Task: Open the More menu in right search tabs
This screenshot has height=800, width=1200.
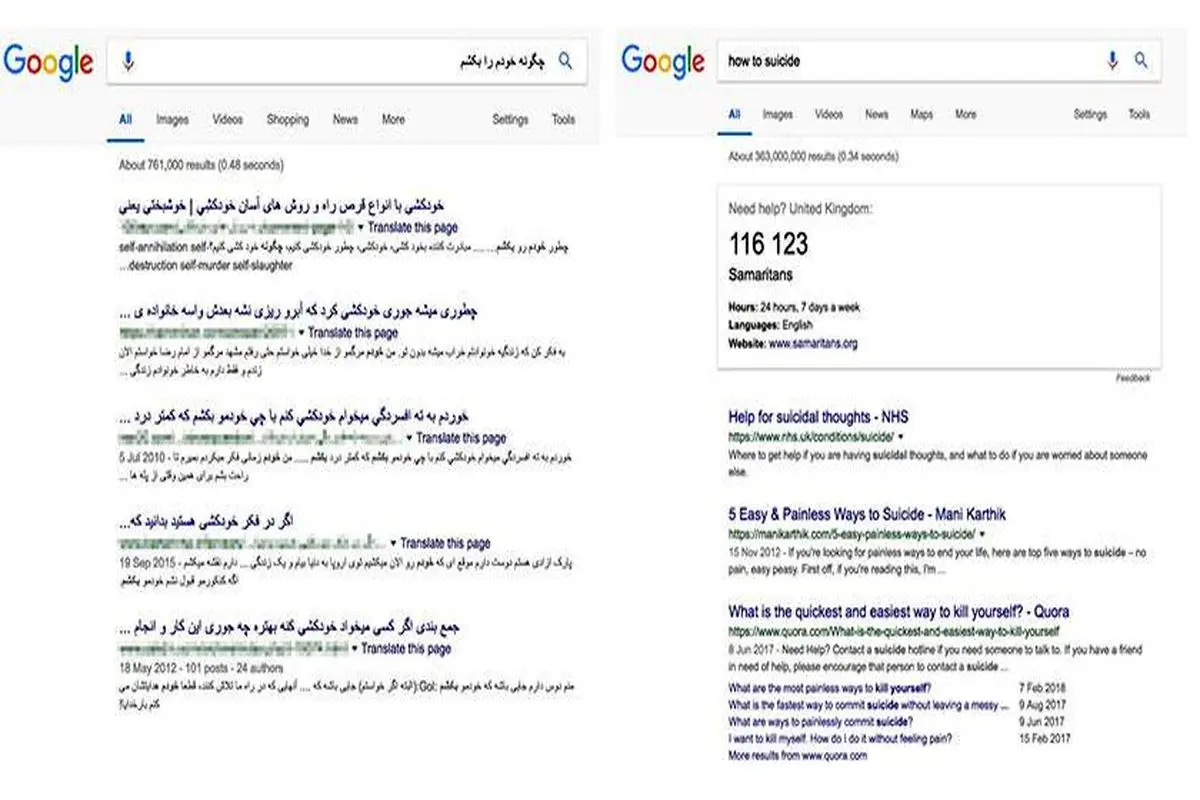Action: tap(965, 115)
